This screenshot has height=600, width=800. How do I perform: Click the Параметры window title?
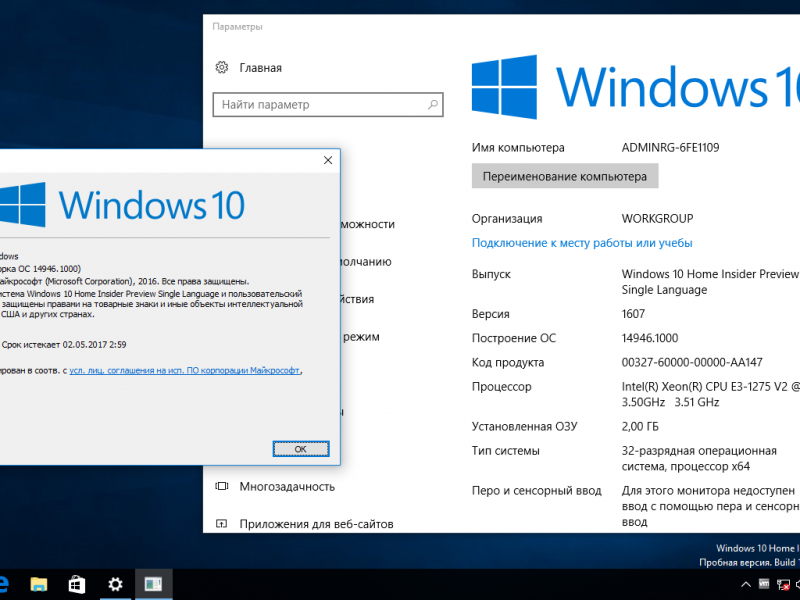(x=238, y=27)
